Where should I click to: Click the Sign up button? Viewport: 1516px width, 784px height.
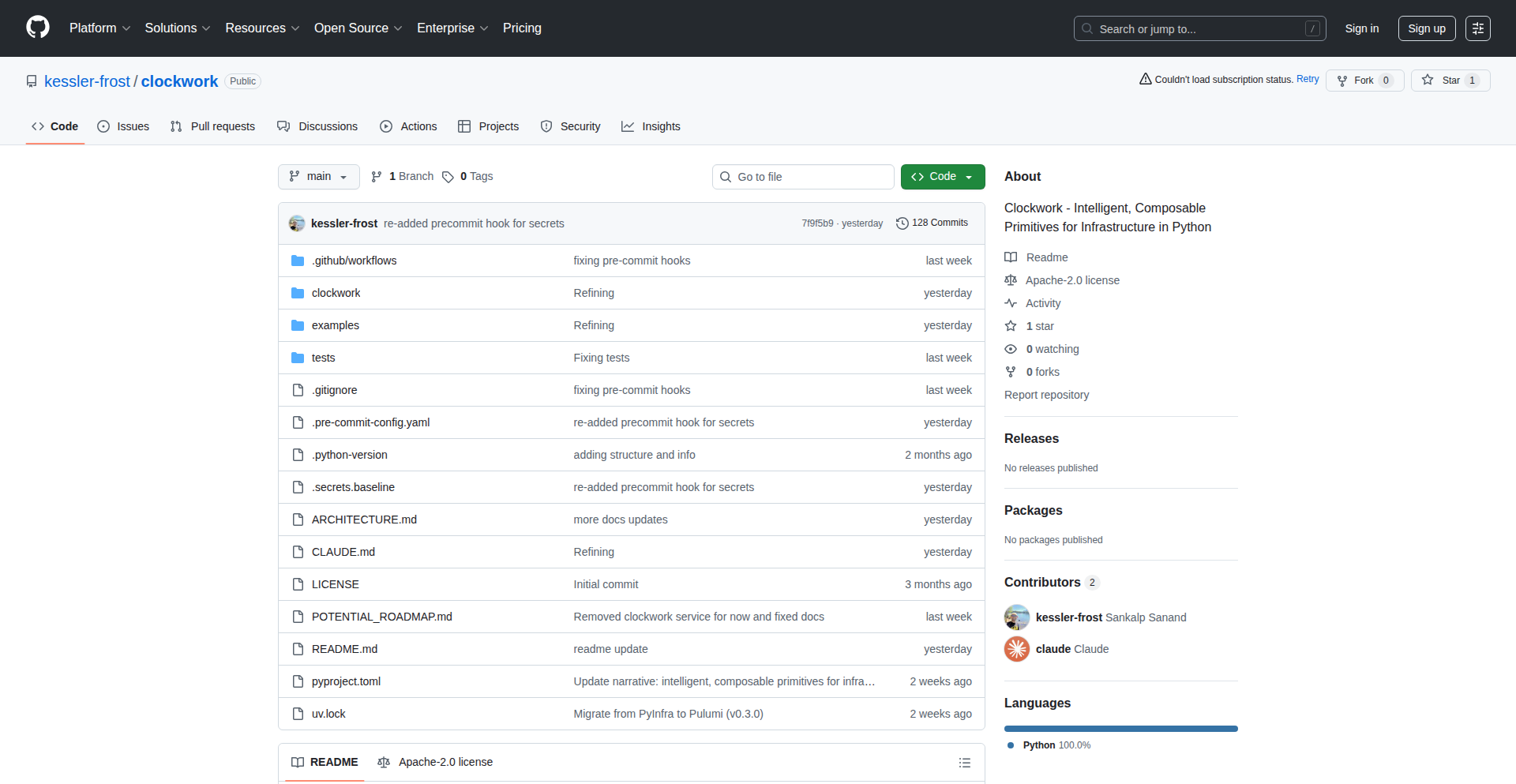[1426, 28]
